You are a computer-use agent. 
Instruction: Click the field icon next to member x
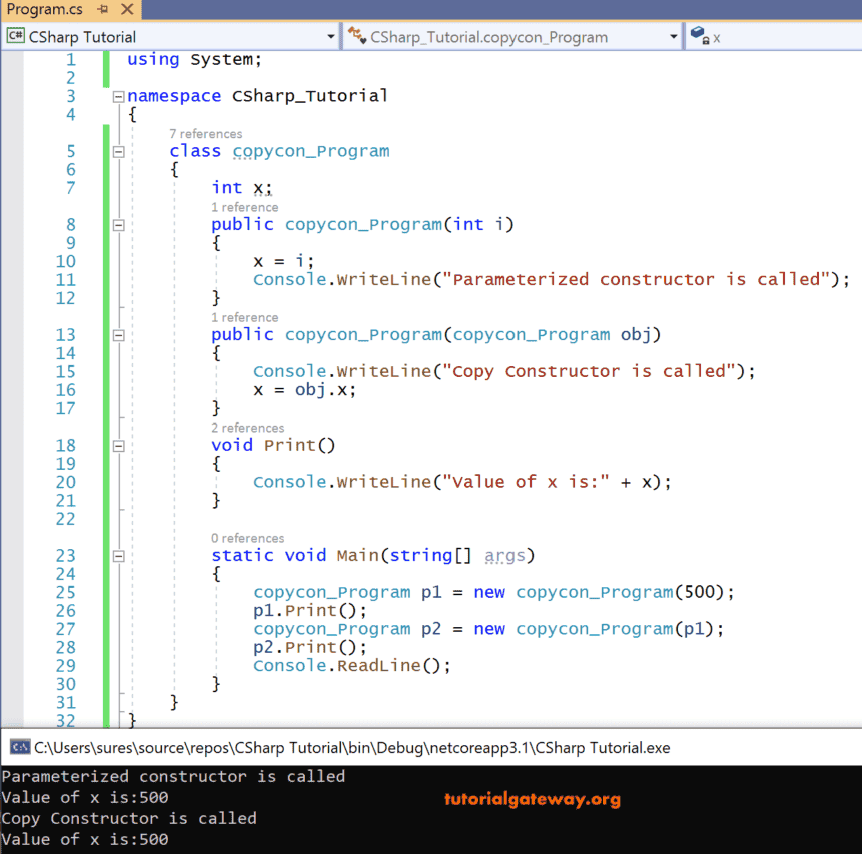point(698,35)
